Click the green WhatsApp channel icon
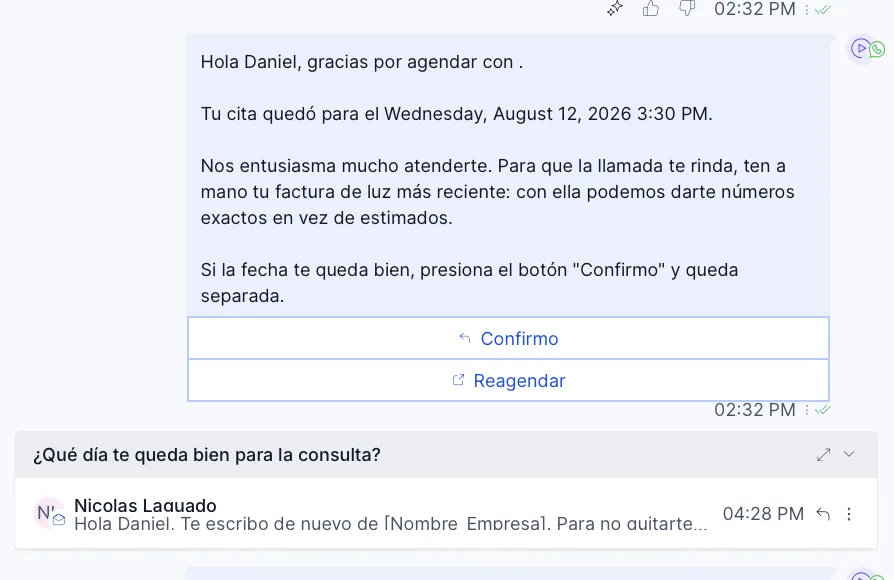The width and height of the screenshot is (894, 580). 877,50
